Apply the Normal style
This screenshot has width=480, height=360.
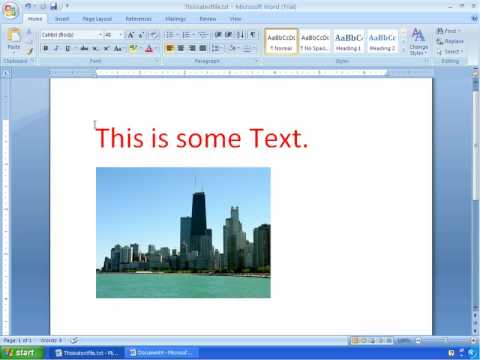coord(281,42)
